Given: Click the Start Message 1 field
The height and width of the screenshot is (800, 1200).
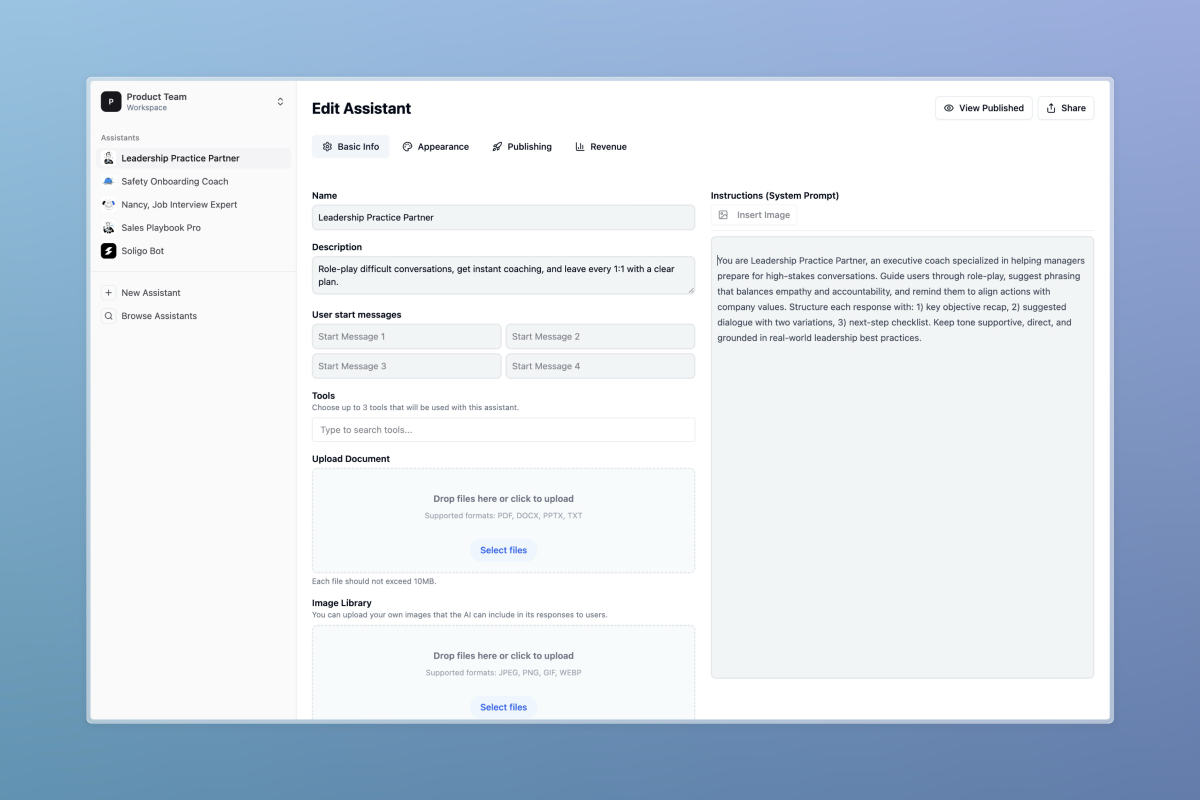Looking at the screenshot, I should (x=406, y=336).
